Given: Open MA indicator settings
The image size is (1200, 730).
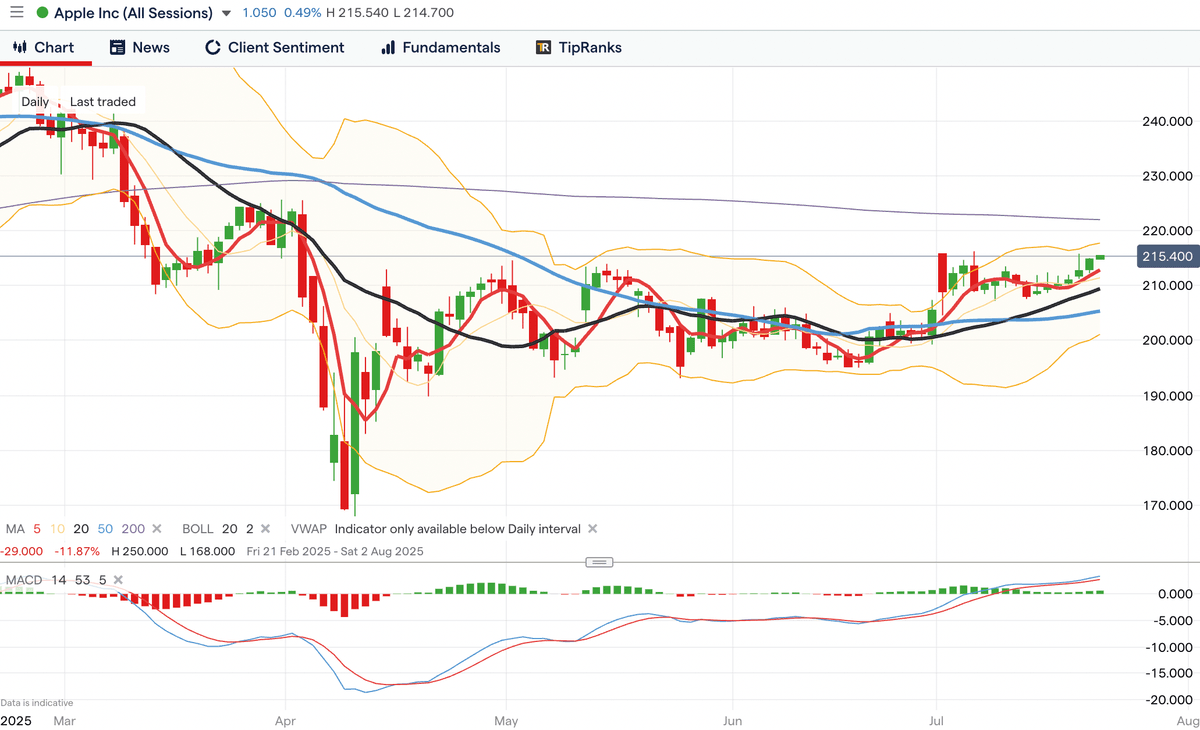Looking at the screenshot, I should 15,528.
